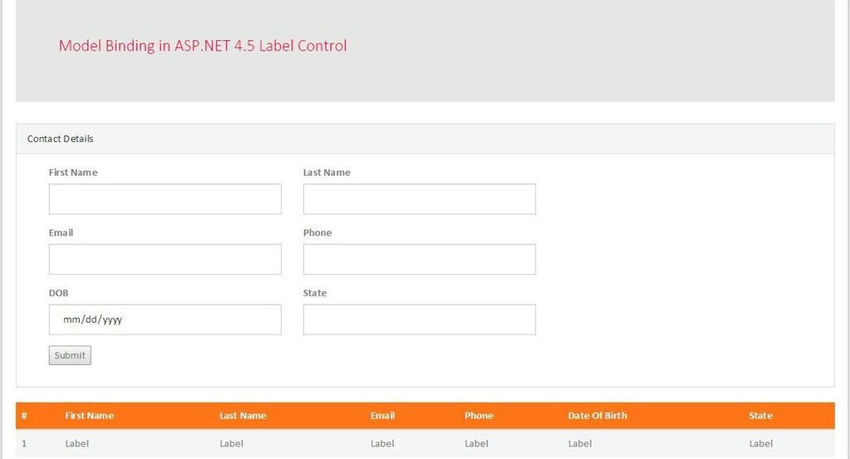Screen dimensions: 850x459
Task: Click the Last Name table column header
Action: coord(243,416)
